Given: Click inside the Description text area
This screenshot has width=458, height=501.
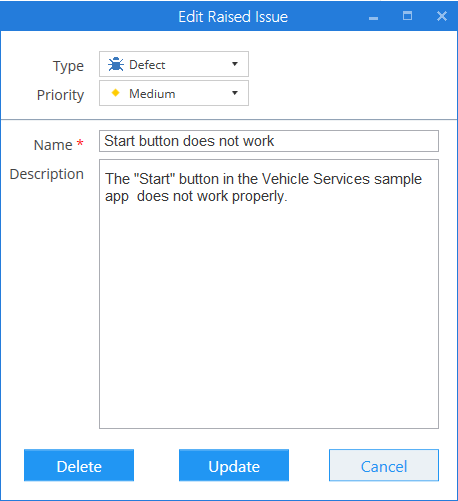Looking at the screenshot, I should [x=269, y=294].
